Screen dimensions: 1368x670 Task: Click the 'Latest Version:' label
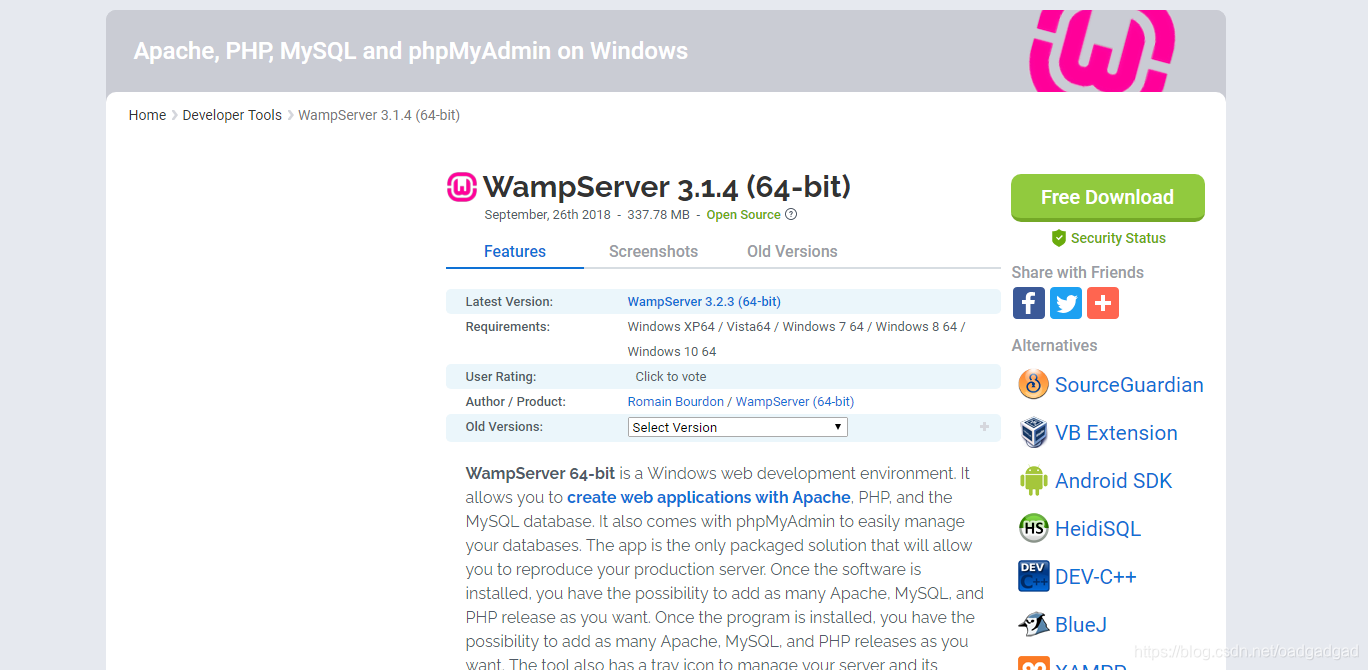[509, 301]
